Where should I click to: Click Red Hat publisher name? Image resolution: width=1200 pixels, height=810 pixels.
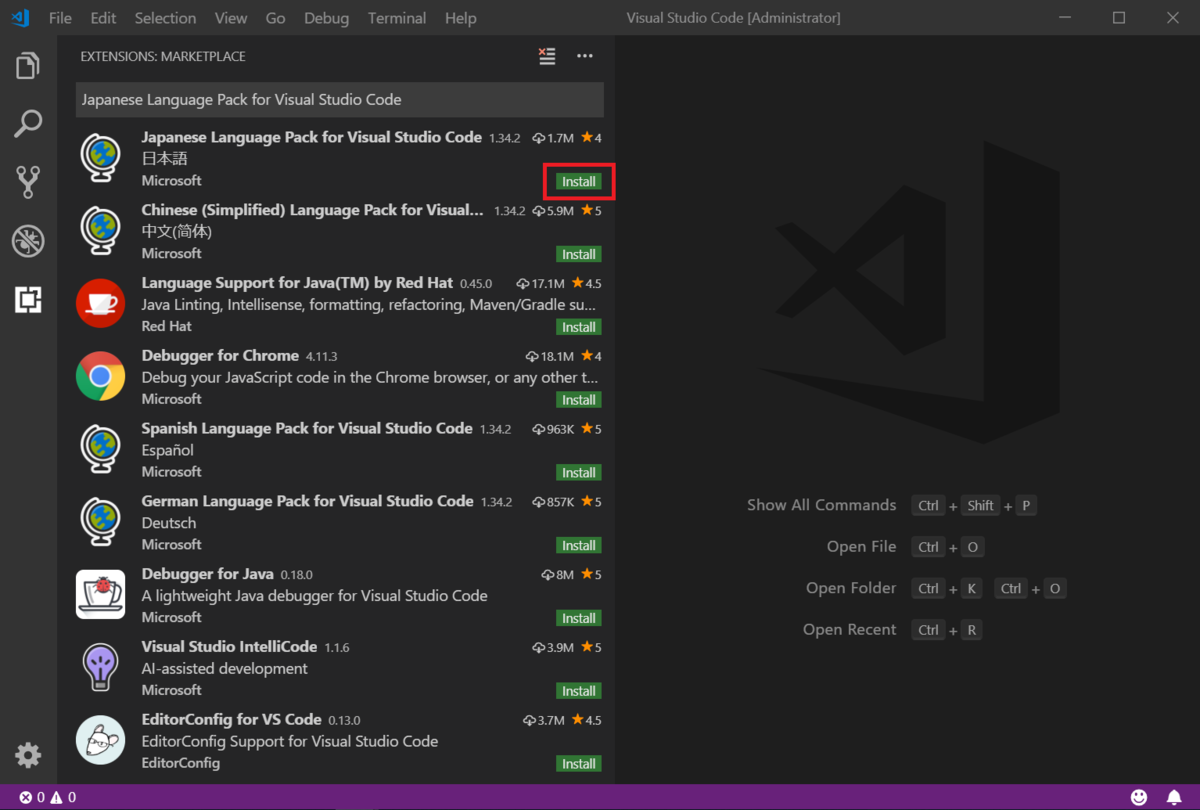(x=167, y=326)
